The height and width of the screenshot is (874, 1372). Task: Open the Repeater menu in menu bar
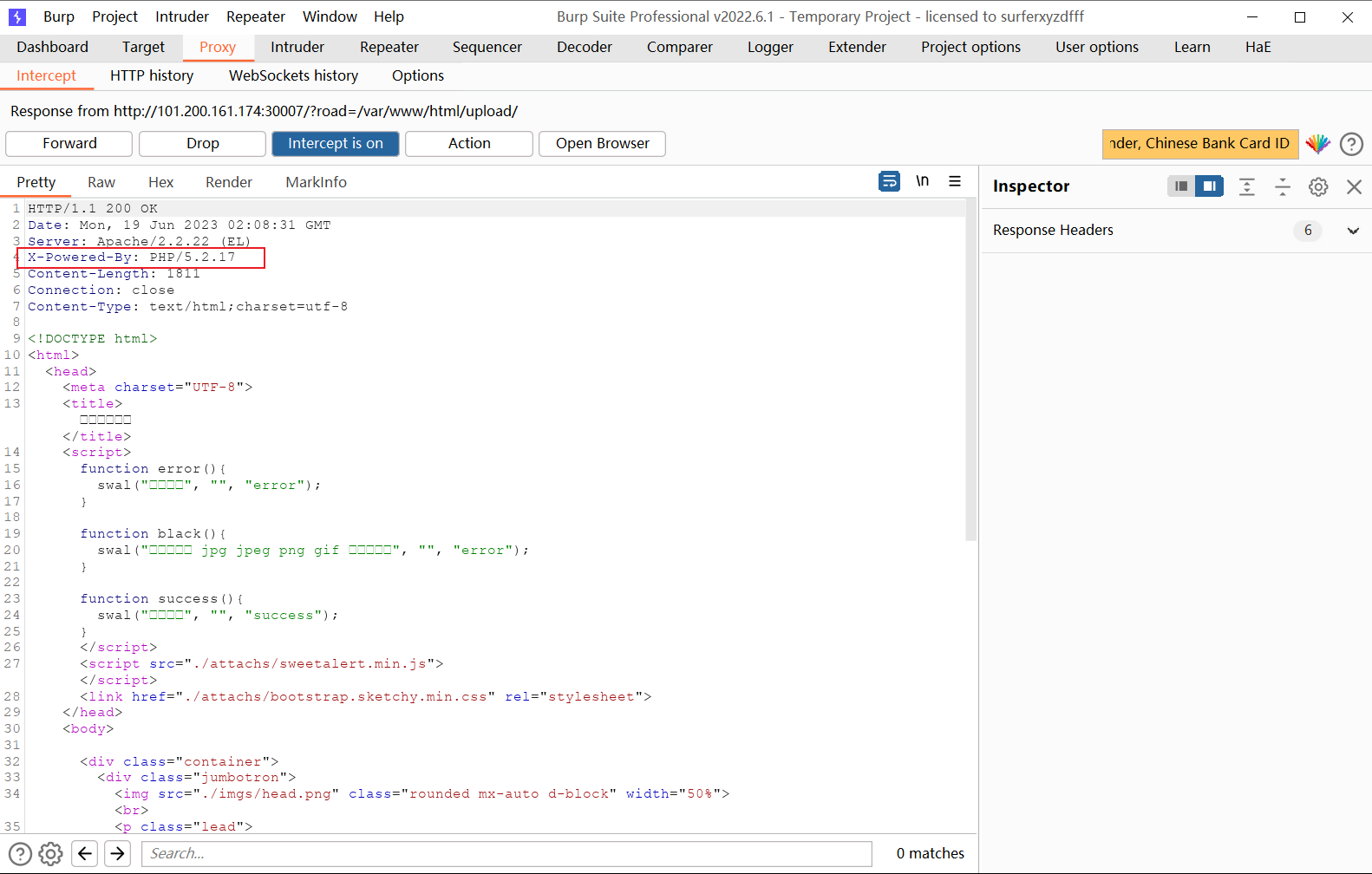(256, 16)
